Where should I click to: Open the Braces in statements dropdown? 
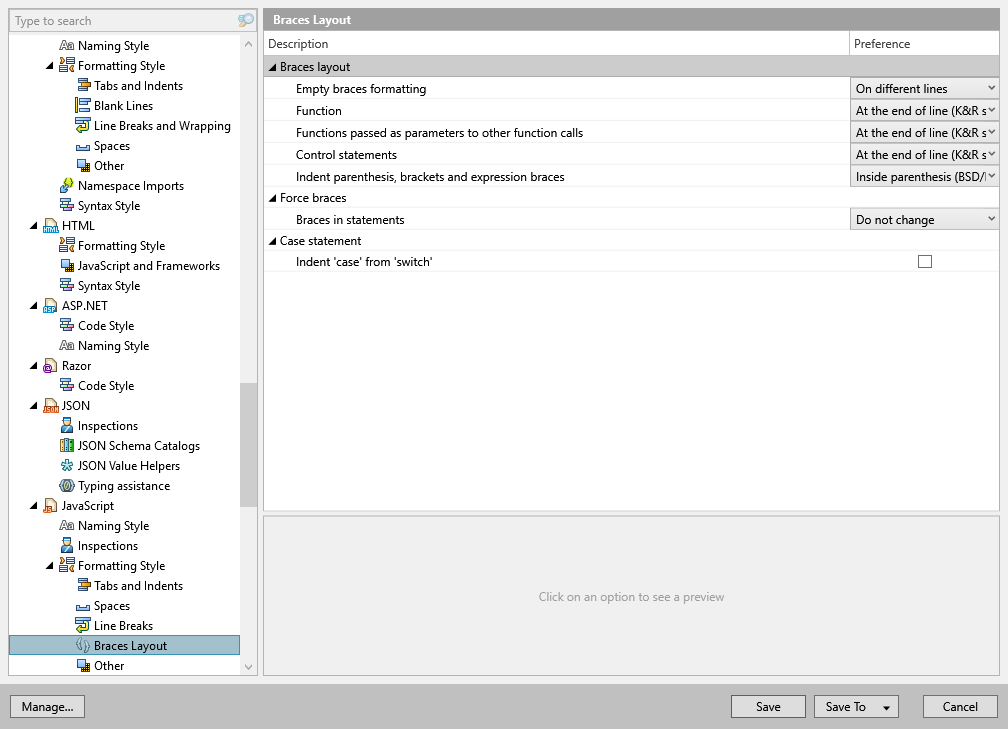924,220
